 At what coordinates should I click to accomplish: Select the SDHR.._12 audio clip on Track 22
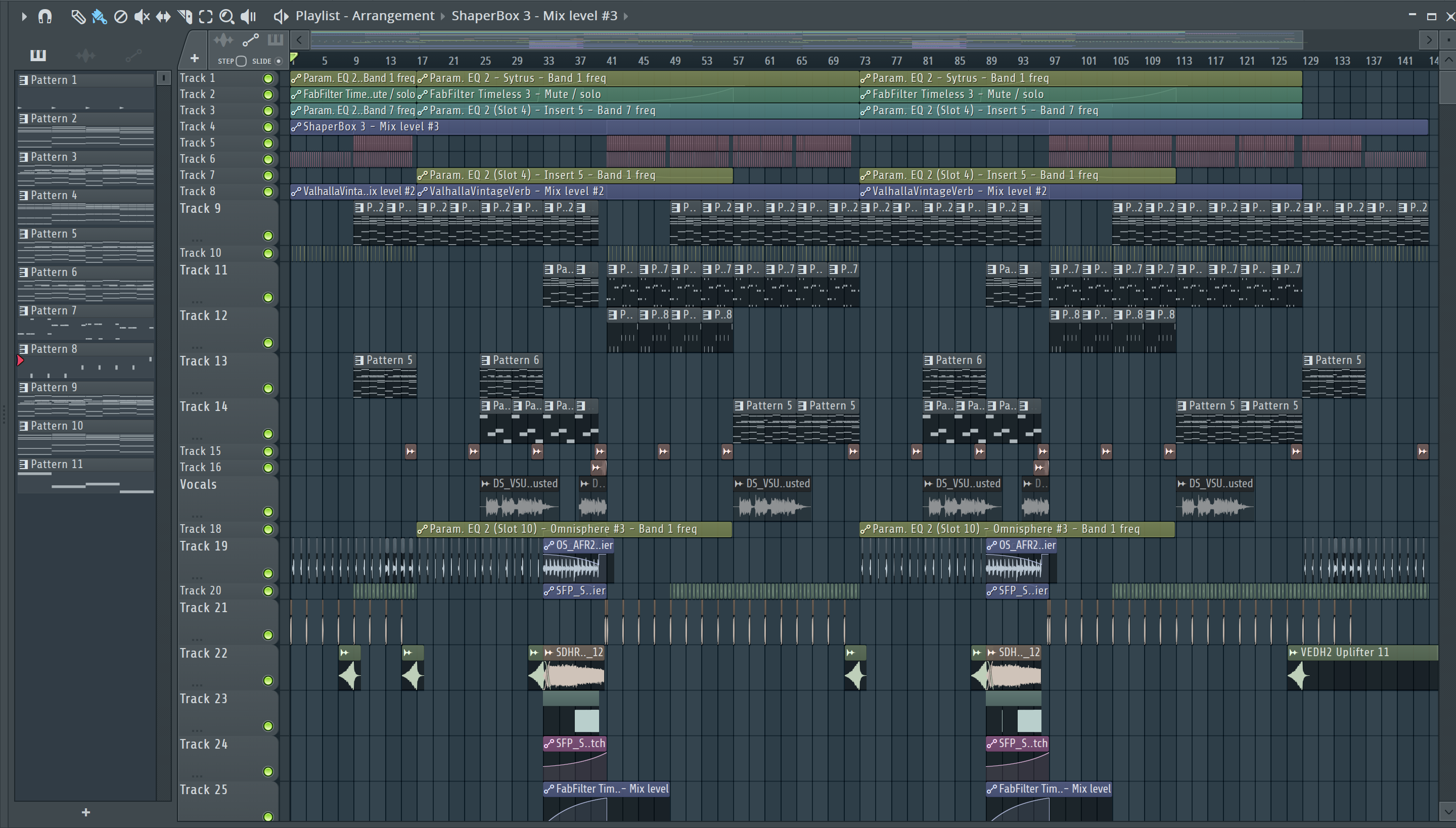pyautogui.click(x=574, y=668)
